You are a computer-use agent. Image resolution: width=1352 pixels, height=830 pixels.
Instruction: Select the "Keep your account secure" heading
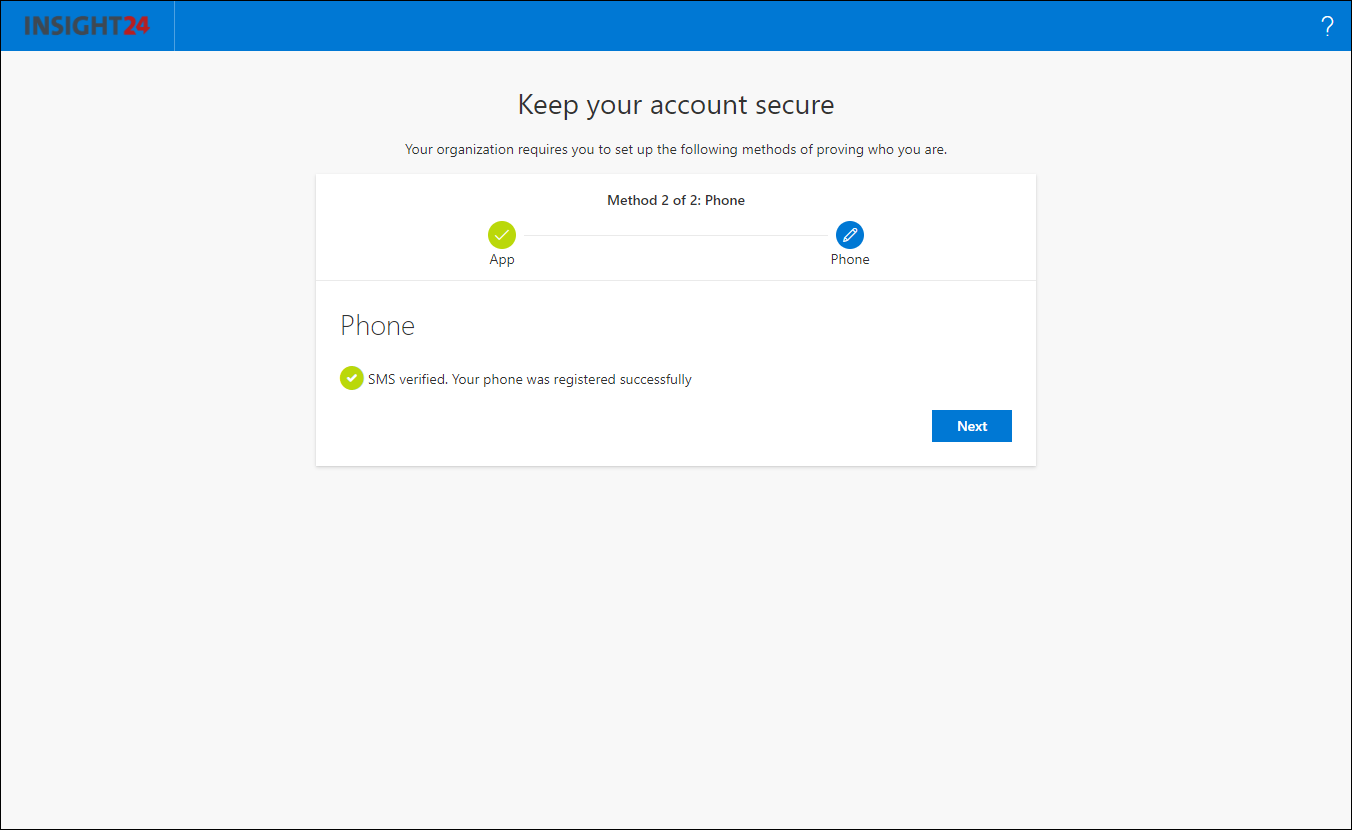pyautogui.click(x=676, y=105)
